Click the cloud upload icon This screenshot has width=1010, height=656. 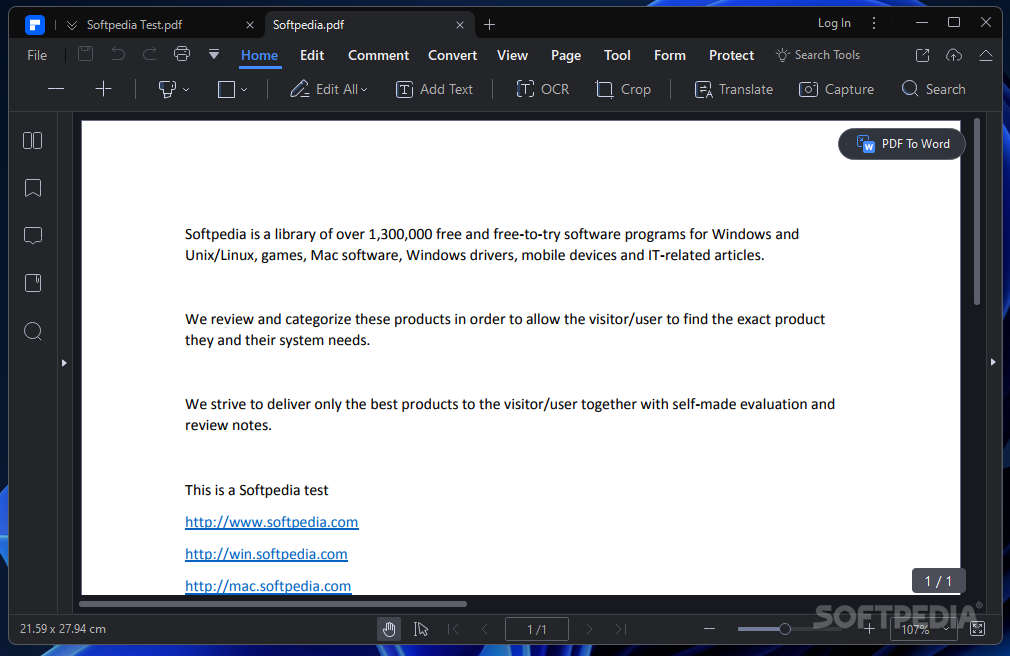pyautogui.click(x=954, y=55)
